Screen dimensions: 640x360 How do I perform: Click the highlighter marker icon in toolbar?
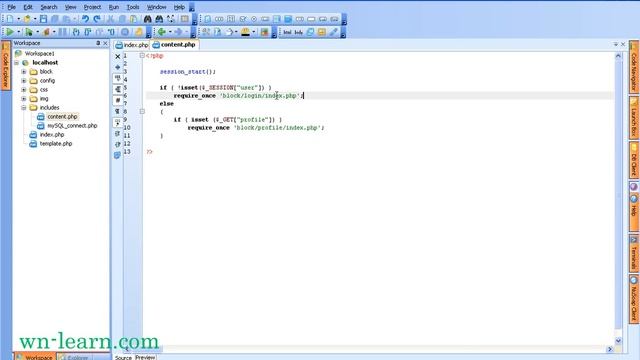pyautogui.click(x=245, y=32)
